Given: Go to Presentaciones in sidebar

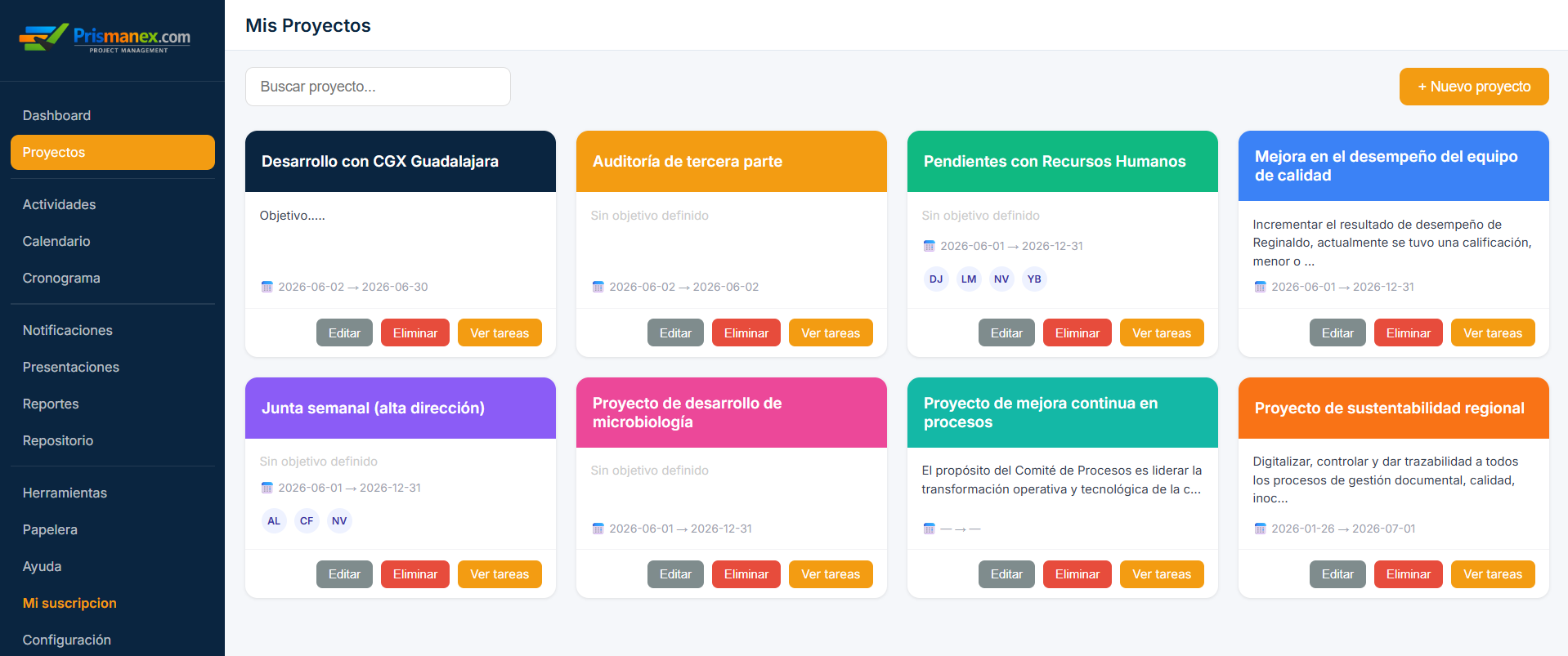Looking at the screenshot, I should (x=113, y=367).
